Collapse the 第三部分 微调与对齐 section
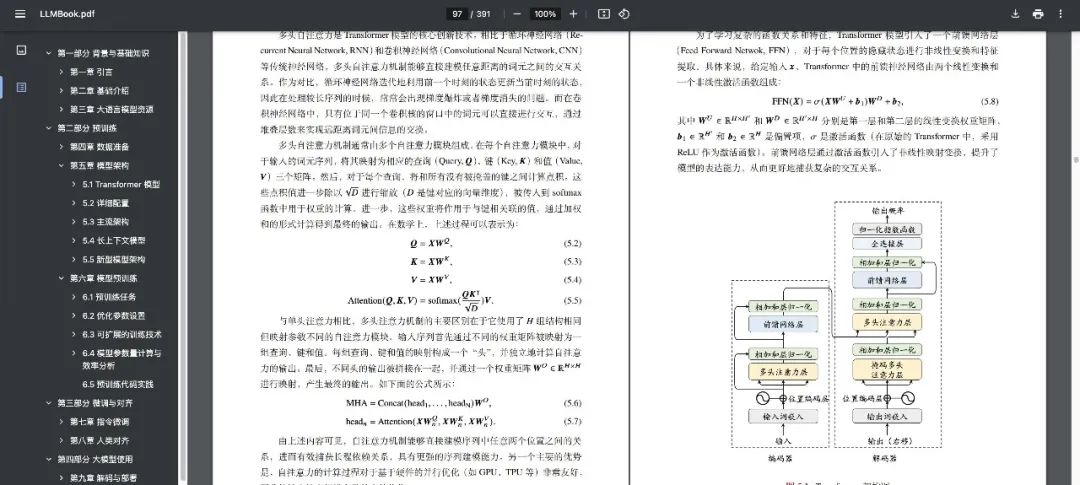Image resolution: width=1080 pixels, height=485 pixels. point(48,403)
